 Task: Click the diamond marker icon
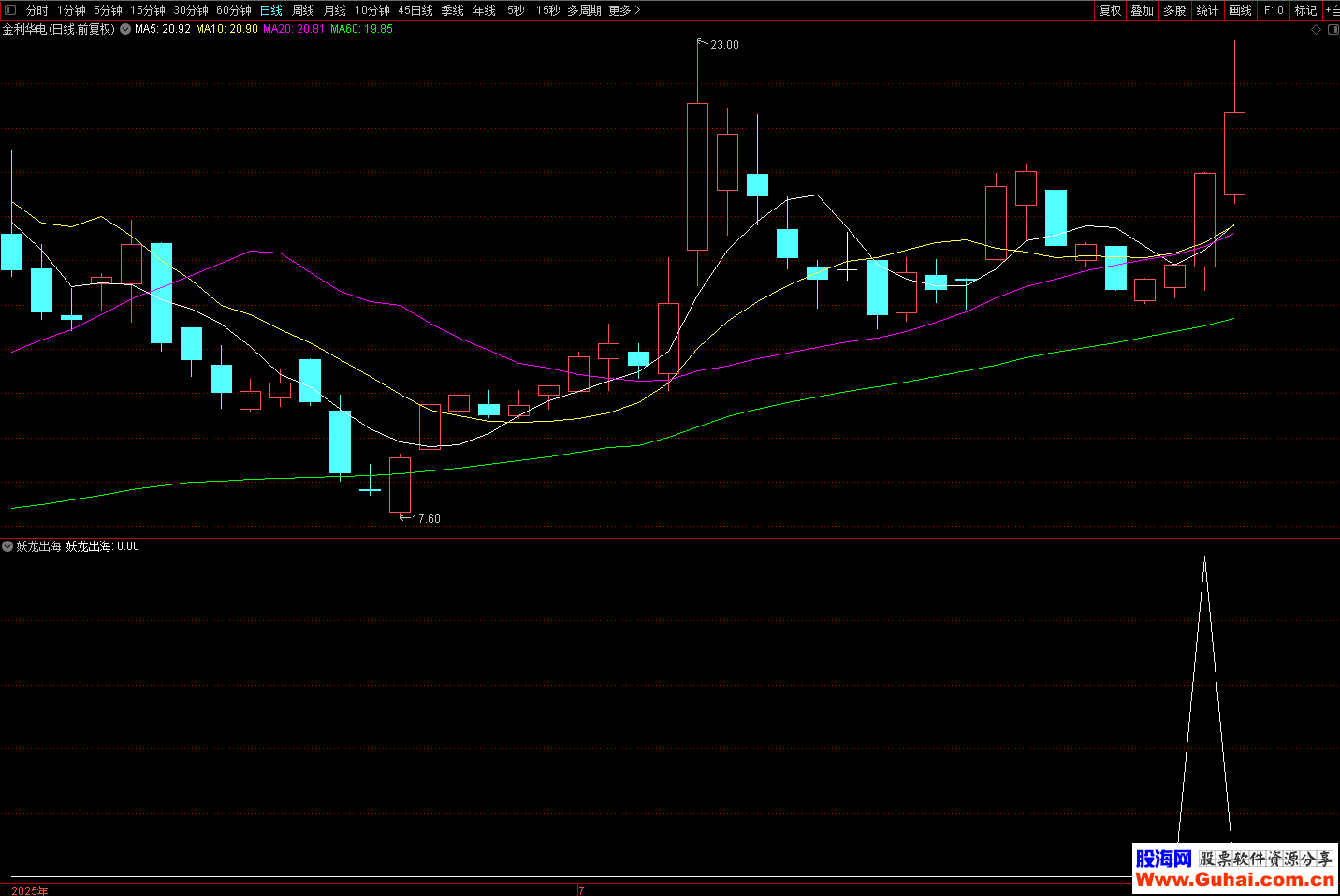pyautogui.click(x=1317, y=29)
